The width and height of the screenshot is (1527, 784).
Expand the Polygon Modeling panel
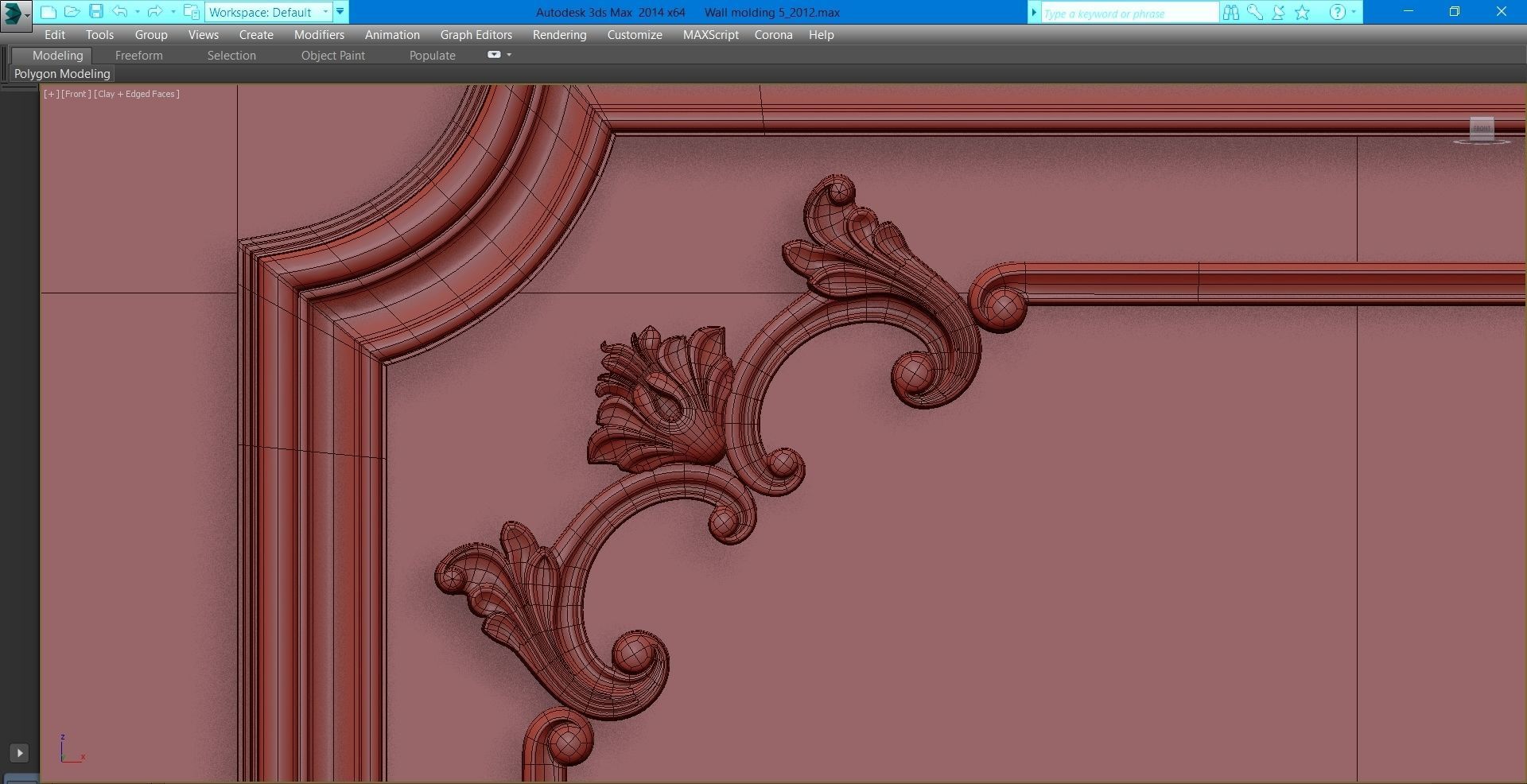[62, 74]
